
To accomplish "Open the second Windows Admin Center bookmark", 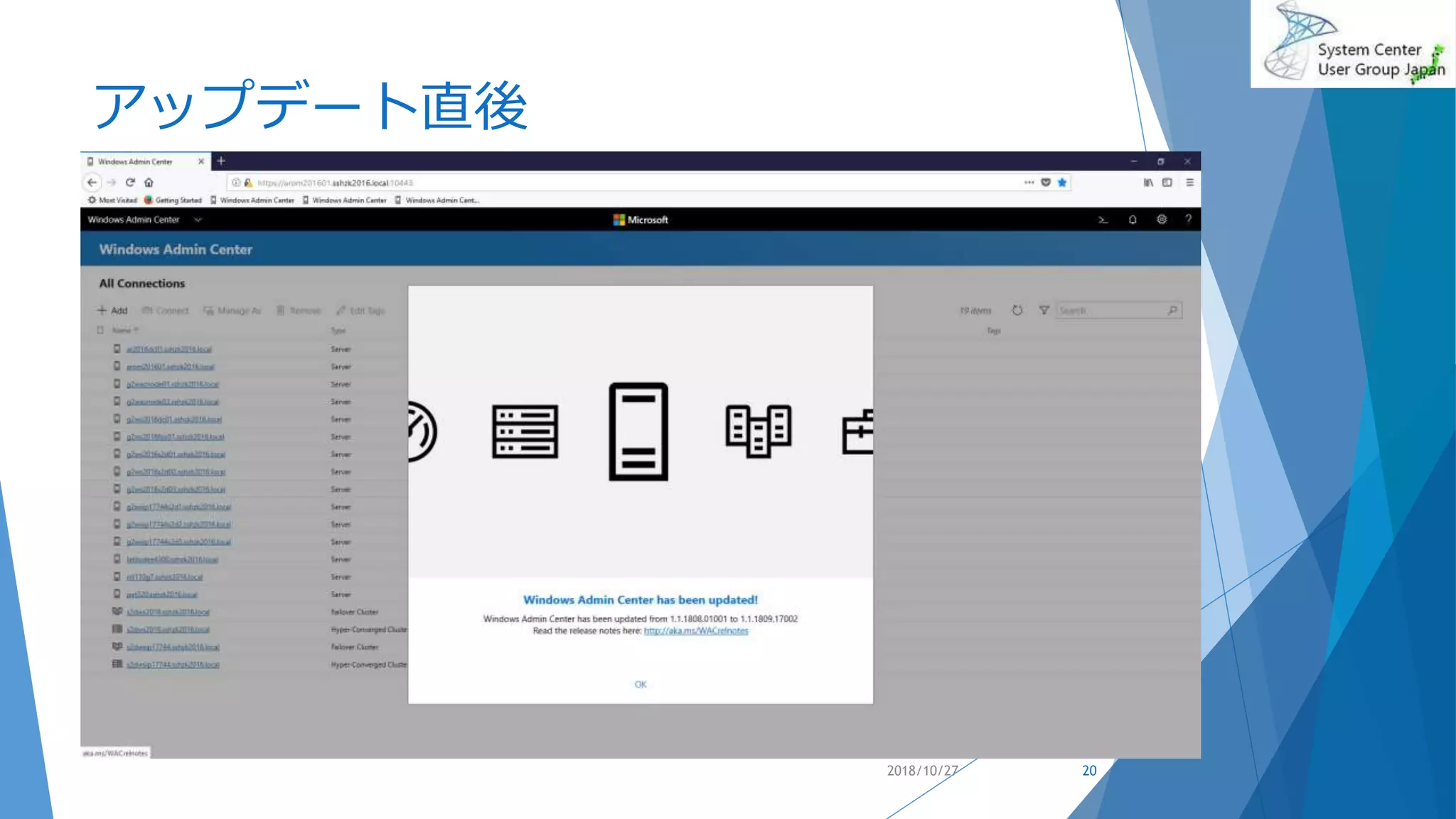I will coord(344,200).
